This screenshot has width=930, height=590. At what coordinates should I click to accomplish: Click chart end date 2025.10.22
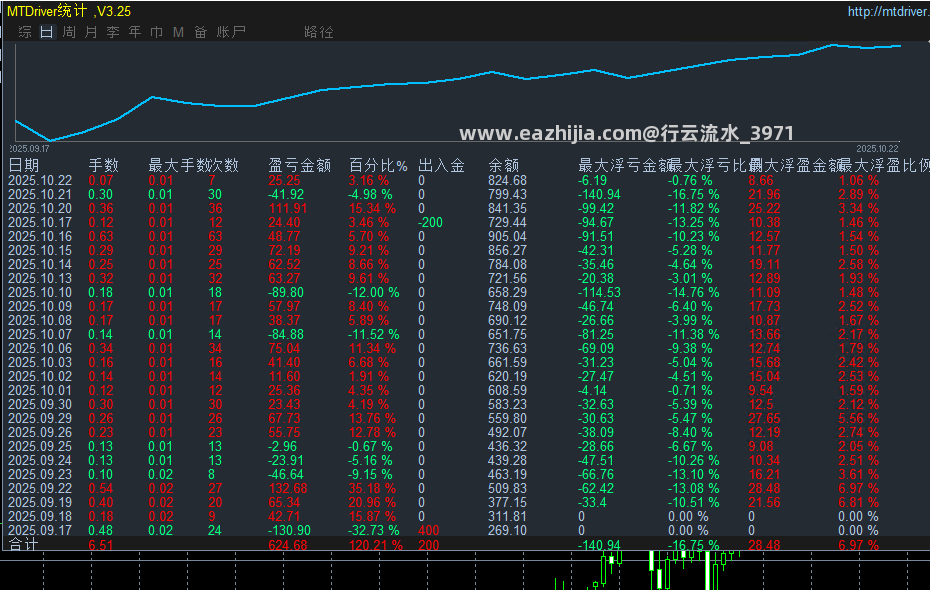pyautogui.click(x=878, y=149)
